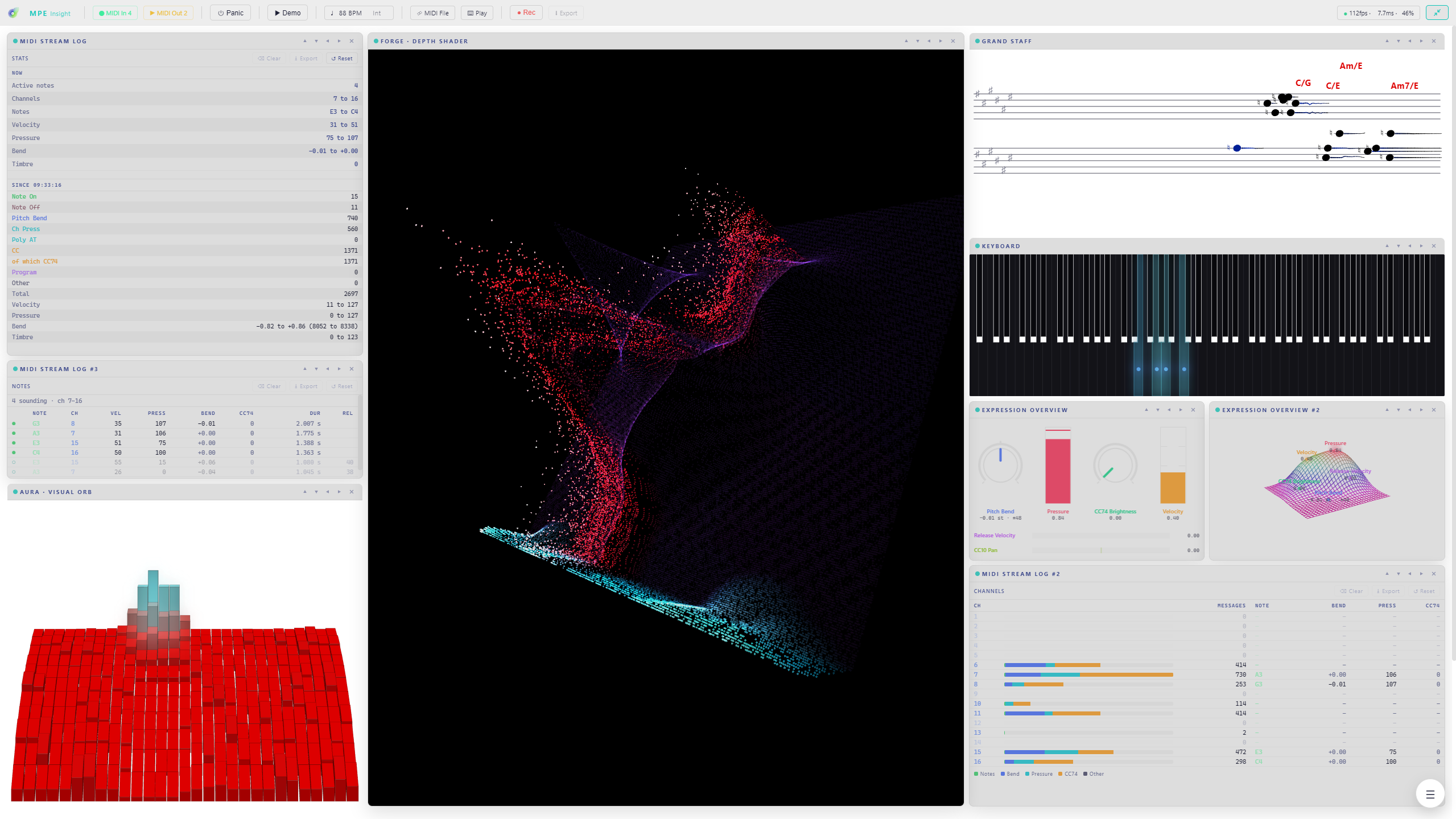Export the MIDI Stream Log stats
This screenshot has height=819, width=1456.
point(306,58)
